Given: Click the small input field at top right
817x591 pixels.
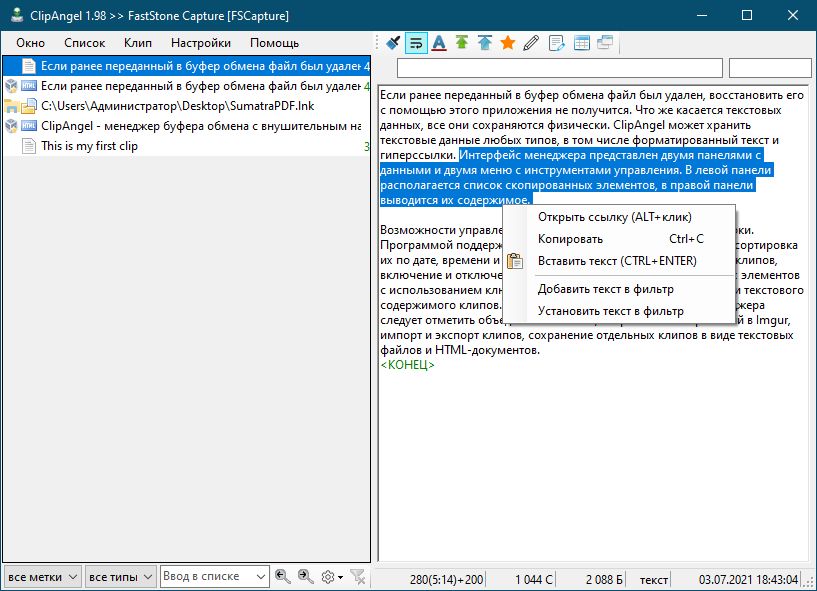Looking at the screenshot, I should pos(770,68).
